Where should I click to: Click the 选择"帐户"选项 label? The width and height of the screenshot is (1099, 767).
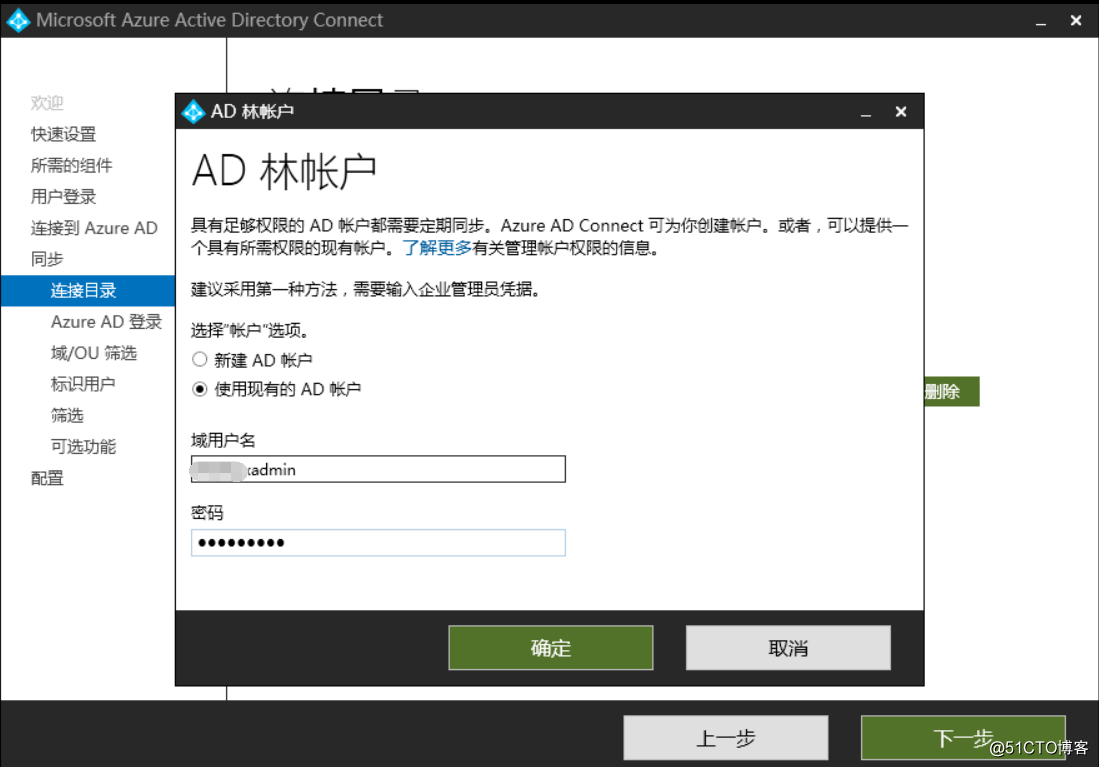(x=250, y=330)
